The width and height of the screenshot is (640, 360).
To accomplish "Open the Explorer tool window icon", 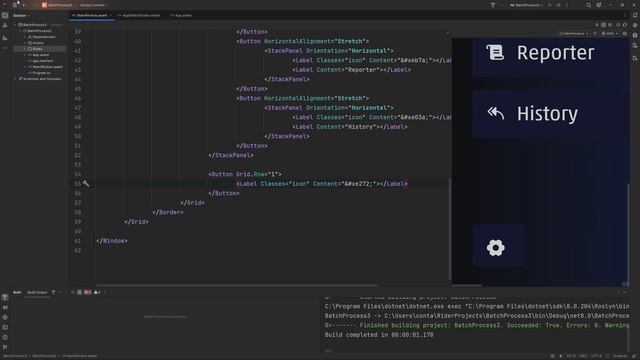I will coord(5,15).
